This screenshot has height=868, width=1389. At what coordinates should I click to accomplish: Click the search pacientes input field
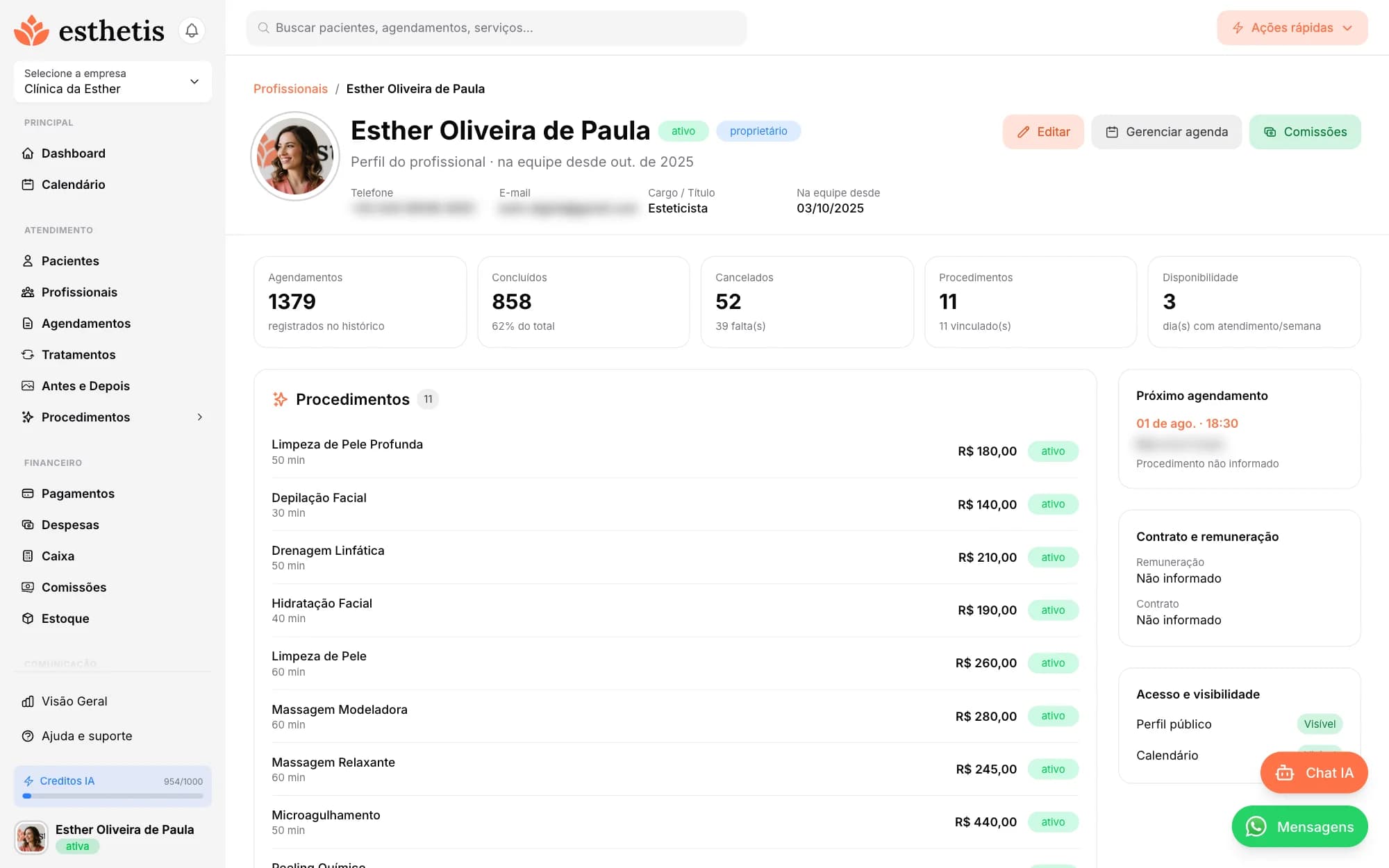click(x=497, y=28)
